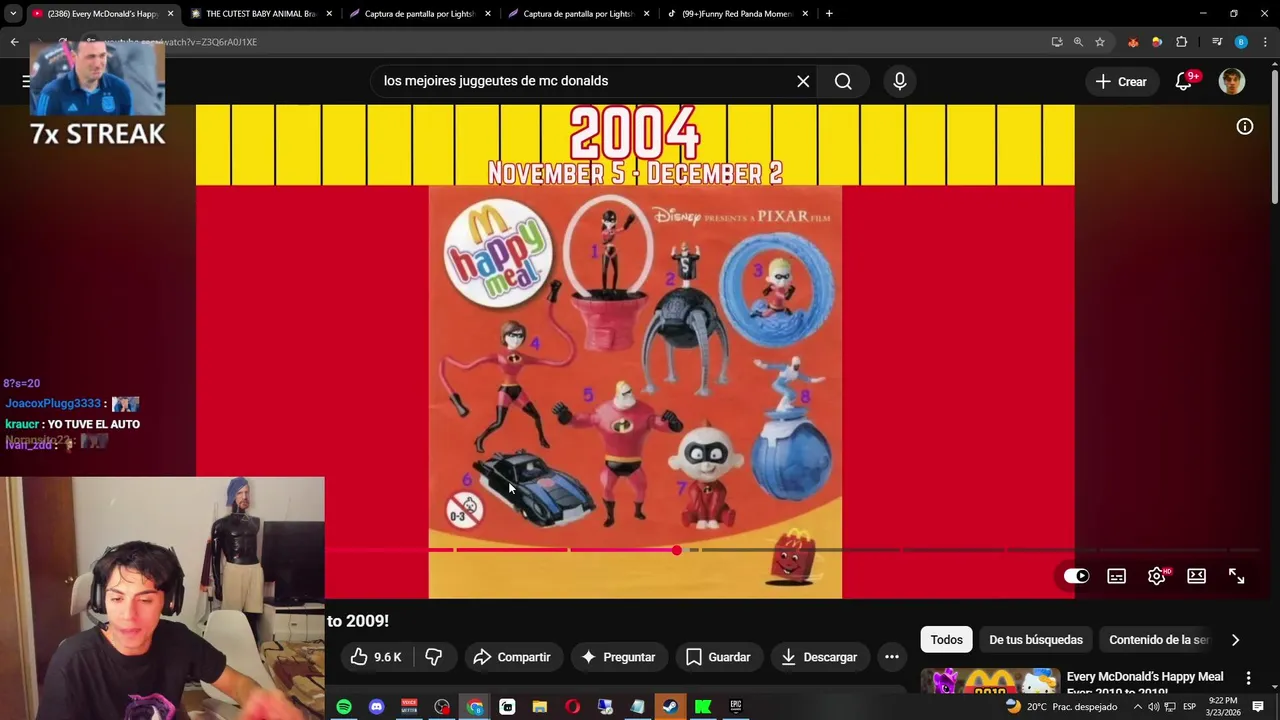The width and height of the screenshot is (1280, 720).
Task: Switch ESP keyboard language
Action: (1190, 707)
